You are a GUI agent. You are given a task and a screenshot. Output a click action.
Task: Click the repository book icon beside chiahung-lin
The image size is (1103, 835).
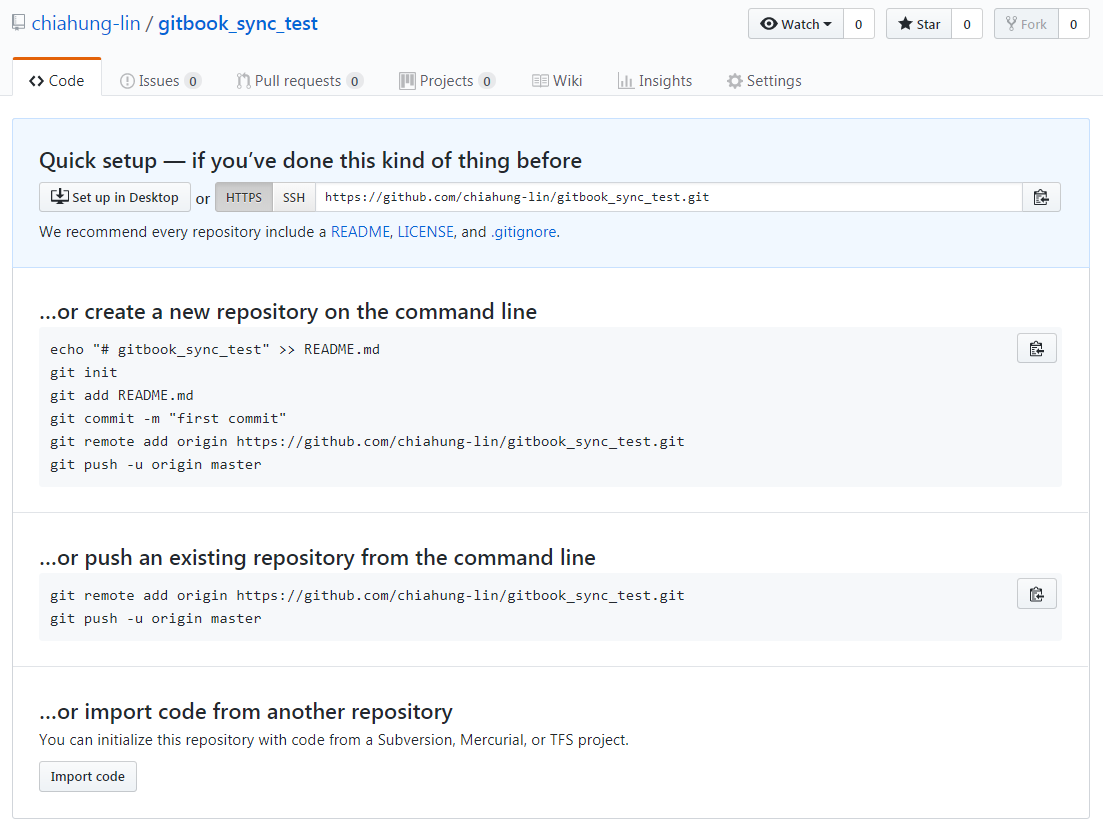pyautogui.click(x=18, y=23)
